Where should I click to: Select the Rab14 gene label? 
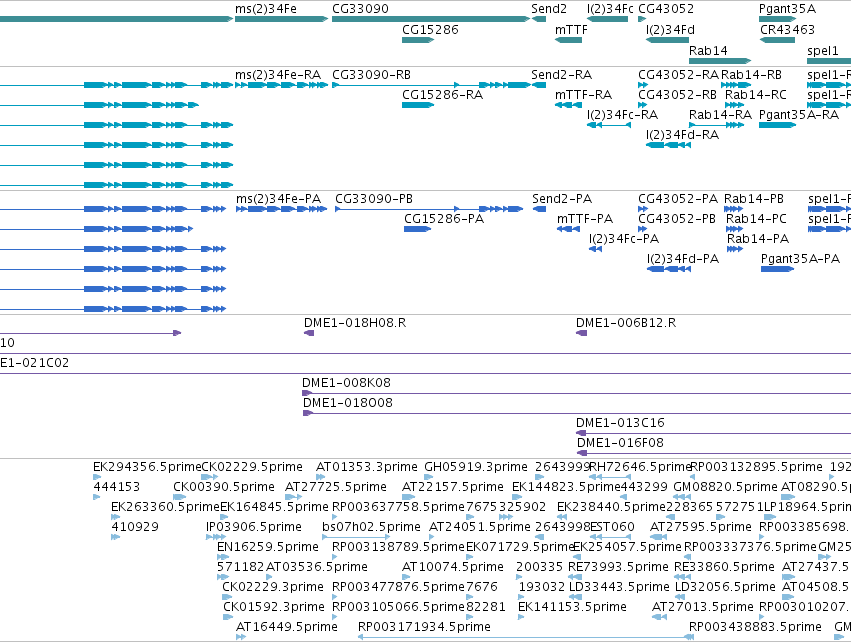tap(708, 50)
